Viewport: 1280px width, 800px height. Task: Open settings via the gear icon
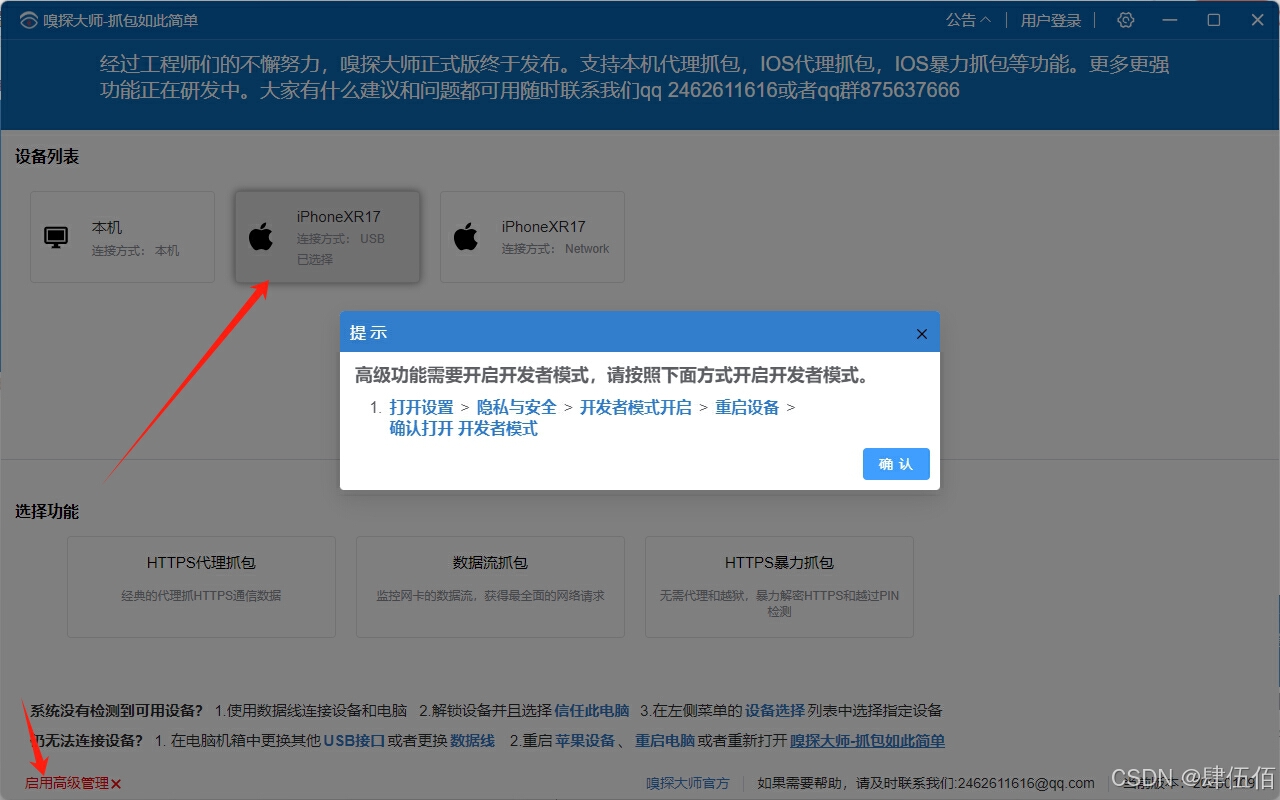pyautogui.click(x=1125, y=20)
